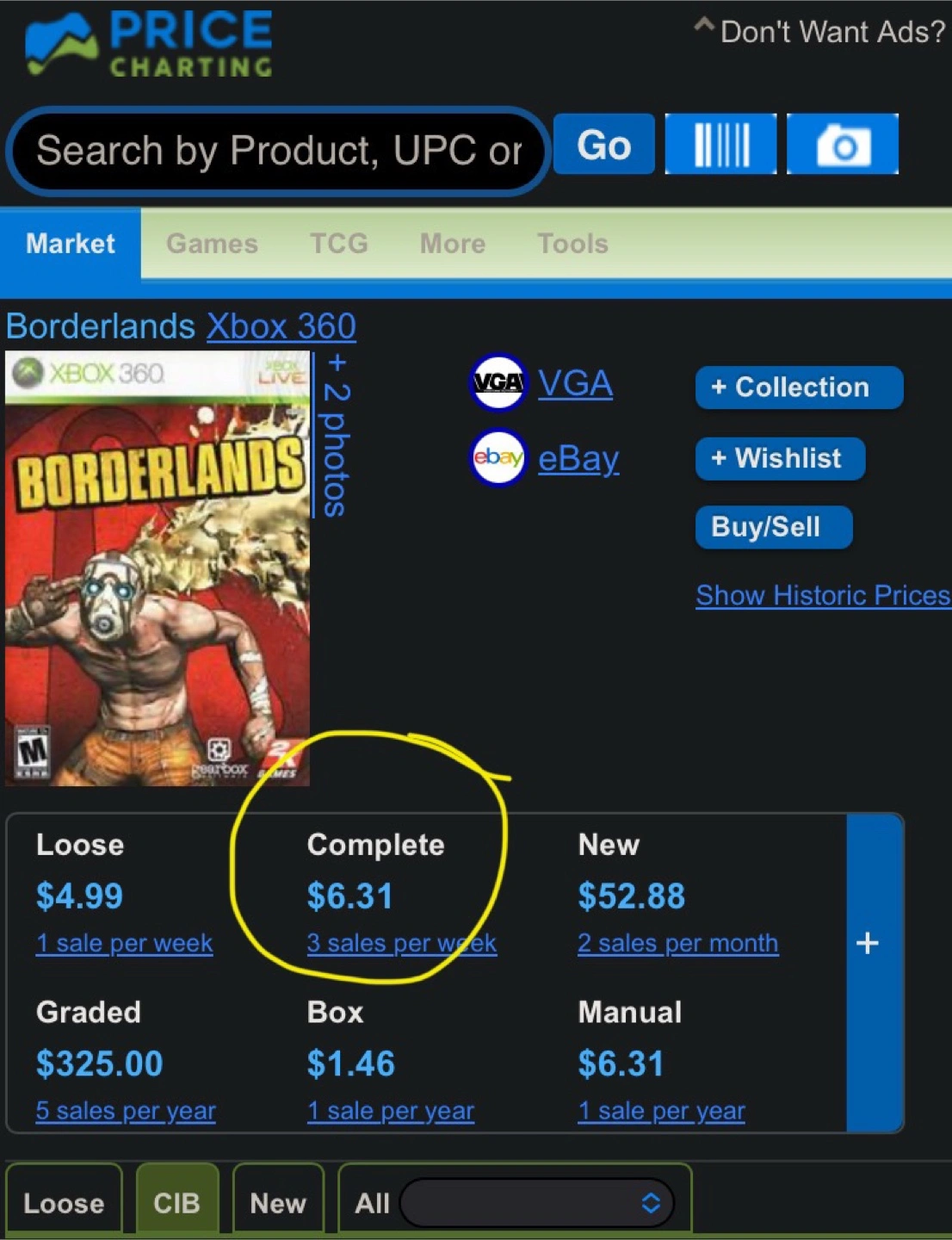Select the CIB filter tab
This screenshot has height=1240, width=952.
(176, 1202)
